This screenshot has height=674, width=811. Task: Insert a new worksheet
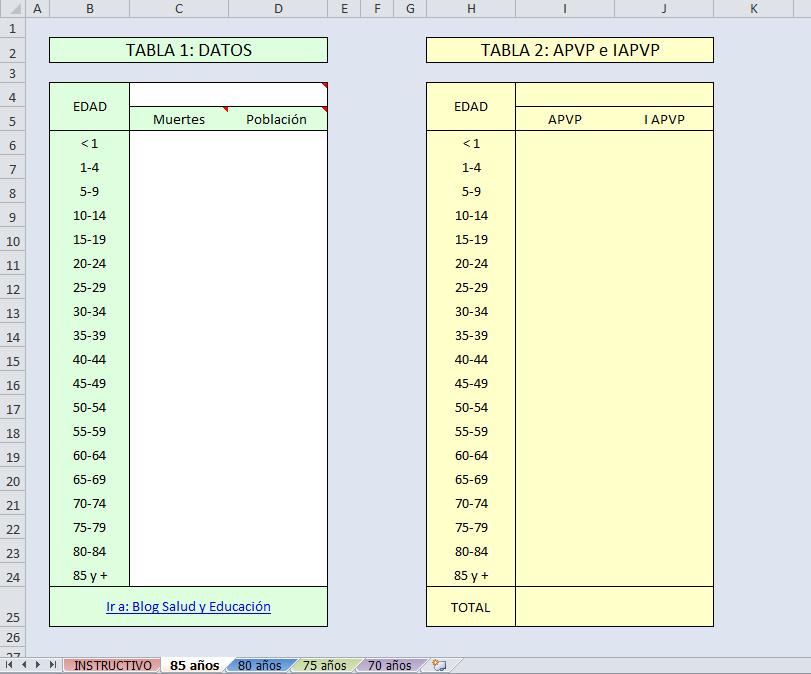pyautogui.click(x=438, y=664)
